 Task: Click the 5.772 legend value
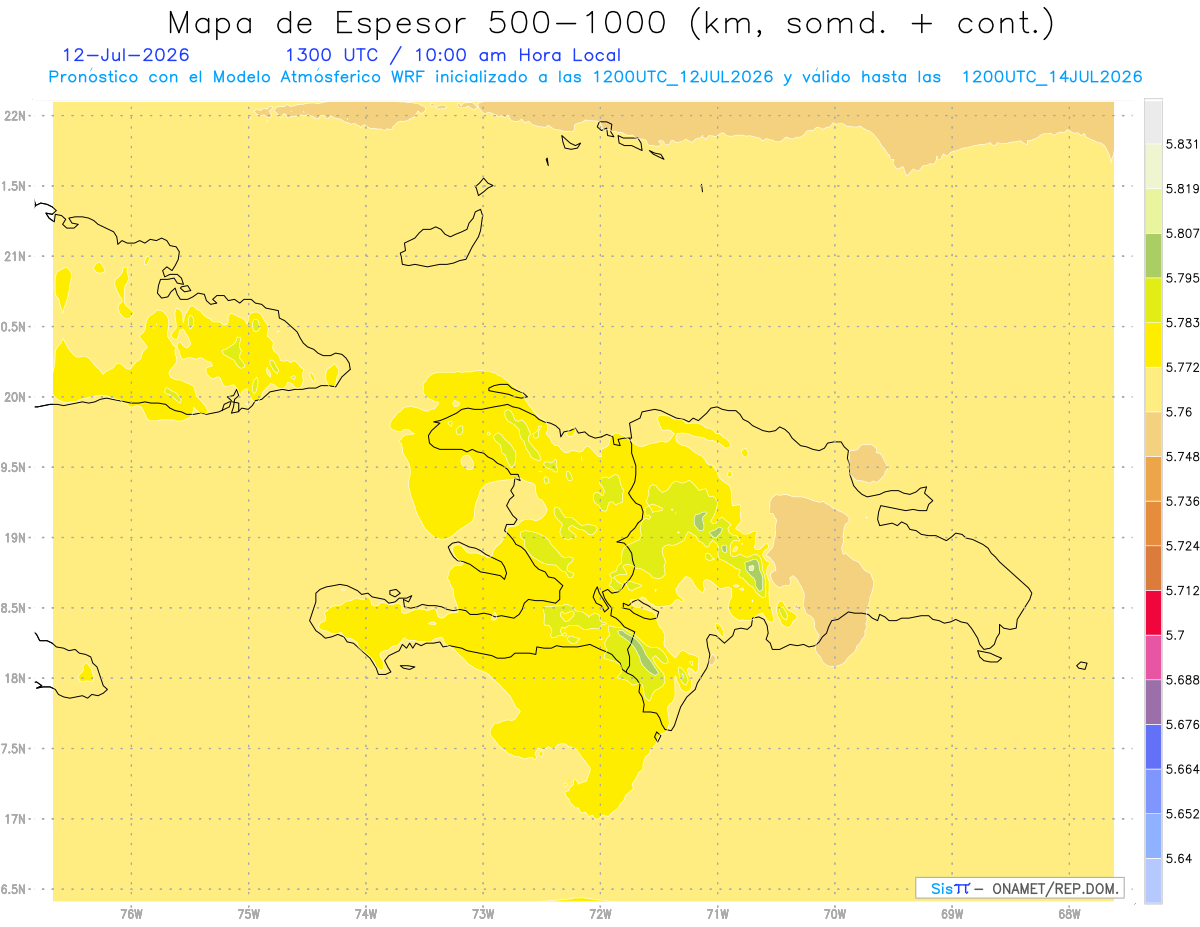pyautogui.click(x=1182, y=367)
